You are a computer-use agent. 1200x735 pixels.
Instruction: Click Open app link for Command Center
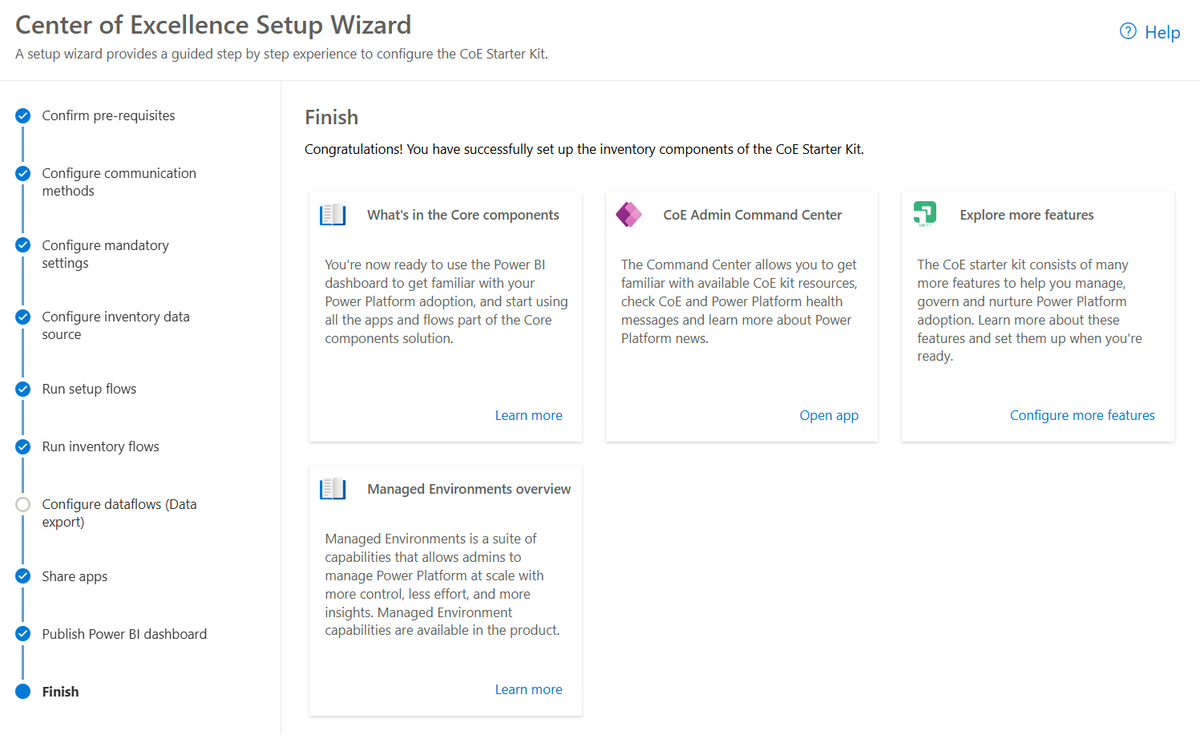pos(829,415)
